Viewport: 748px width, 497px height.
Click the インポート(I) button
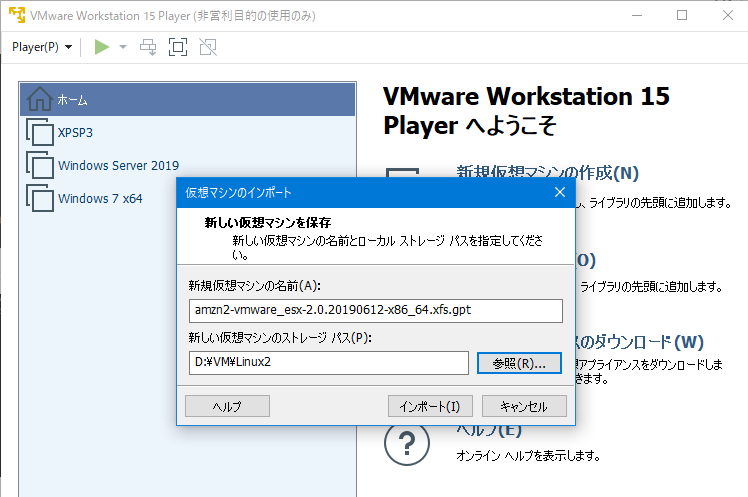(430, 406)
